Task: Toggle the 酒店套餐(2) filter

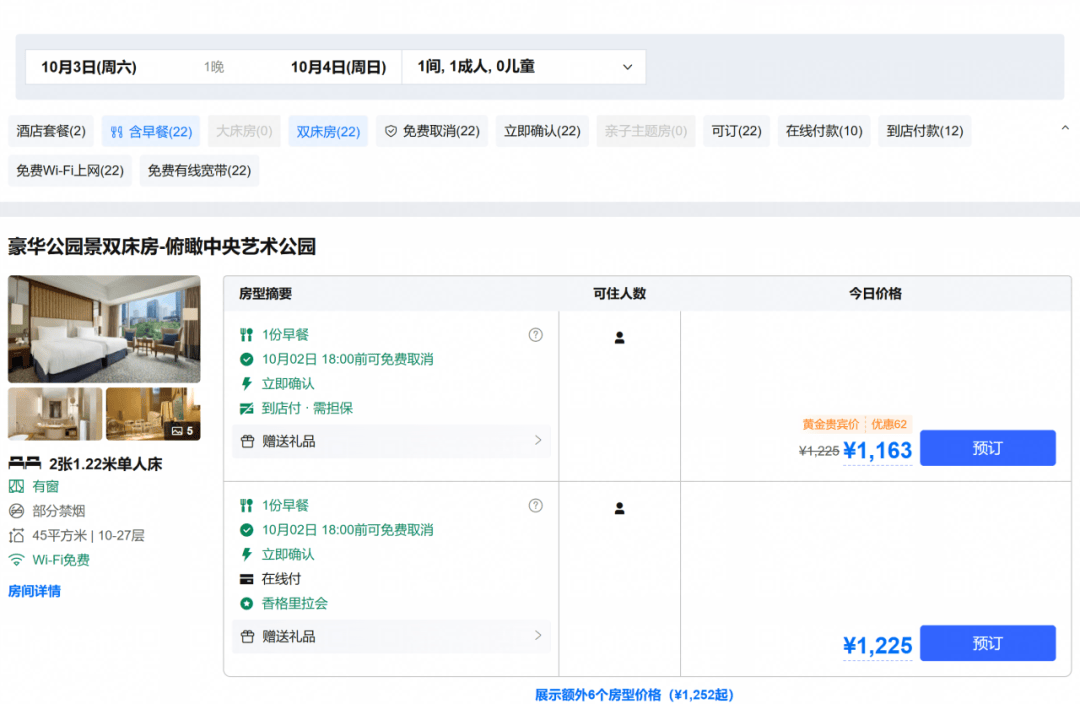Action: [51, 131]
